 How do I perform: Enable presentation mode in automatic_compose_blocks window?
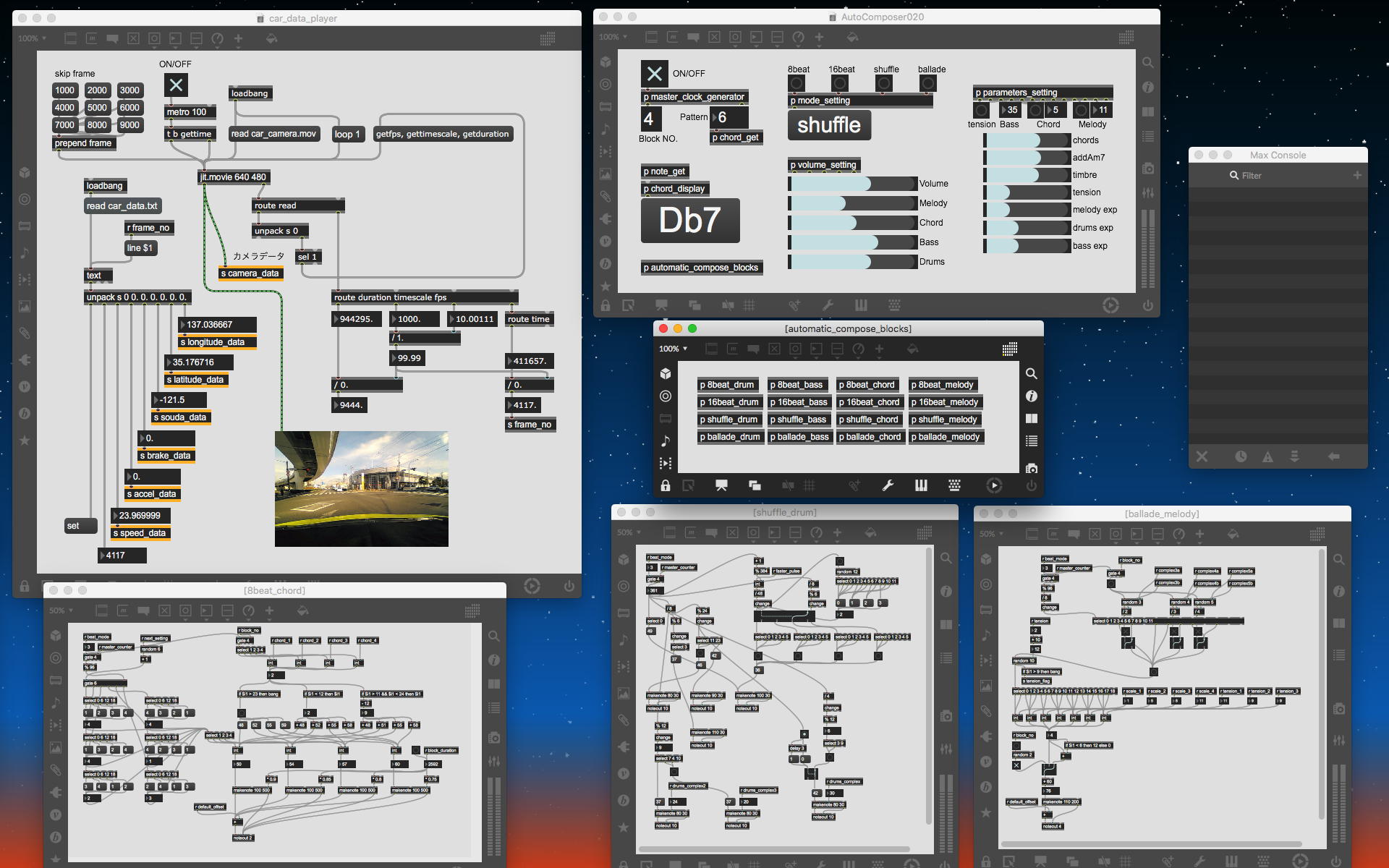721,485
